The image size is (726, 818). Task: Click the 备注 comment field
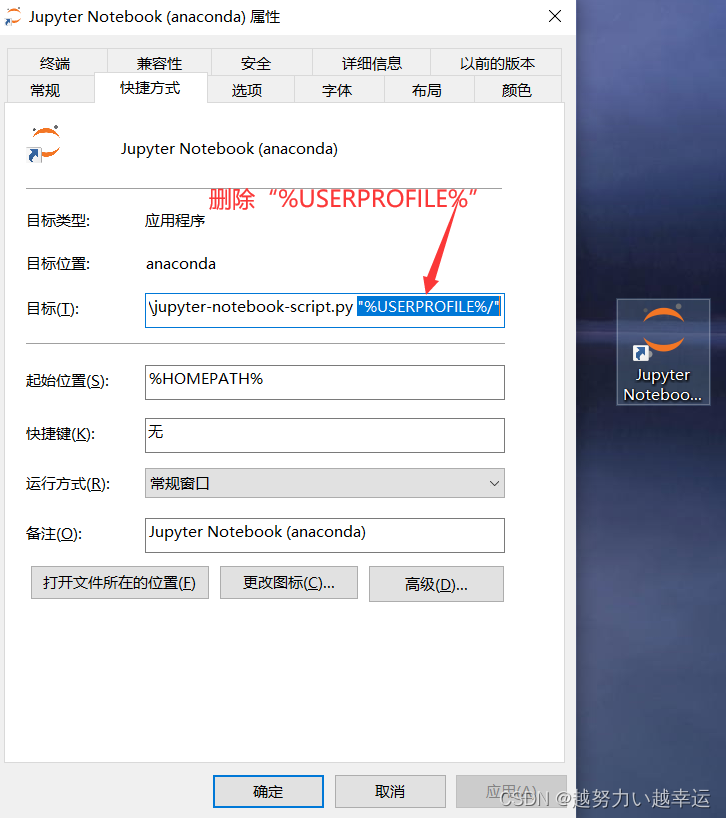click(x=324, y=535)
